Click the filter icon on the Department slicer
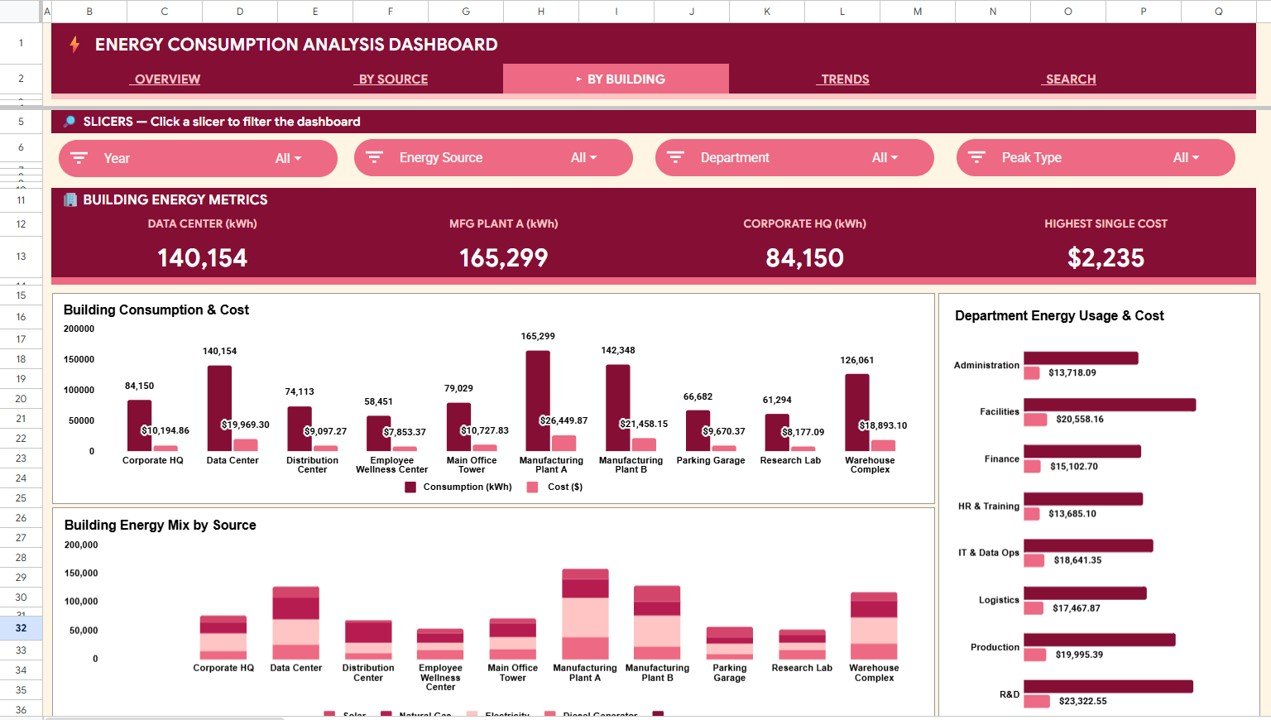The image size is (1271, 720). (675, 157)
